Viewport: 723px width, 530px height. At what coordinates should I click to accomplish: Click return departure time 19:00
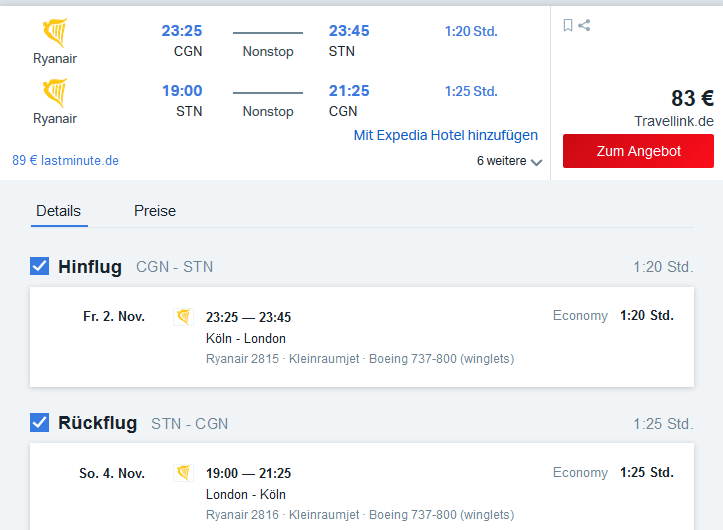pos(182,91)
